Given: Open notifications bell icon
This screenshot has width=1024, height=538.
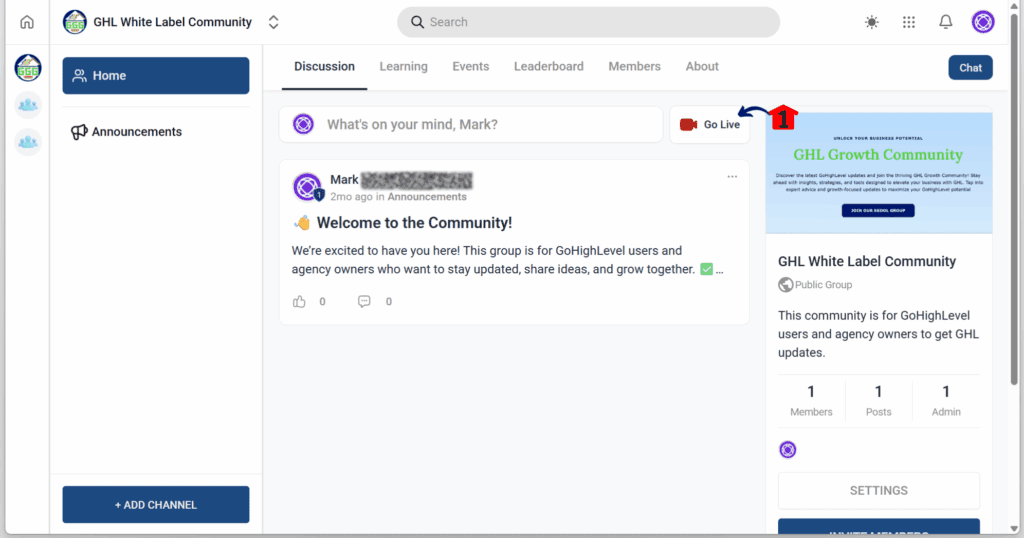Looking at the screenshot, I should tap(945, 22).
